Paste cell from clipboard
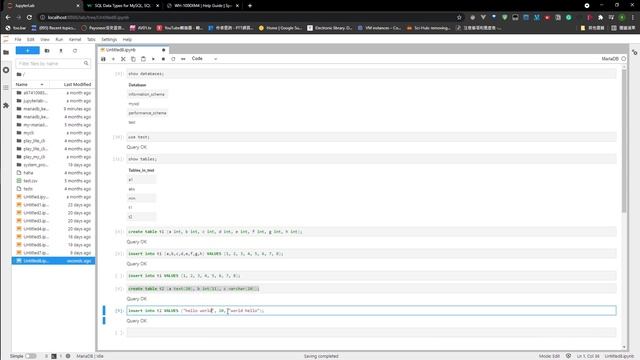The height and width of the screenshot is (360, 640). pyautogui.click(x=143, y=59)
